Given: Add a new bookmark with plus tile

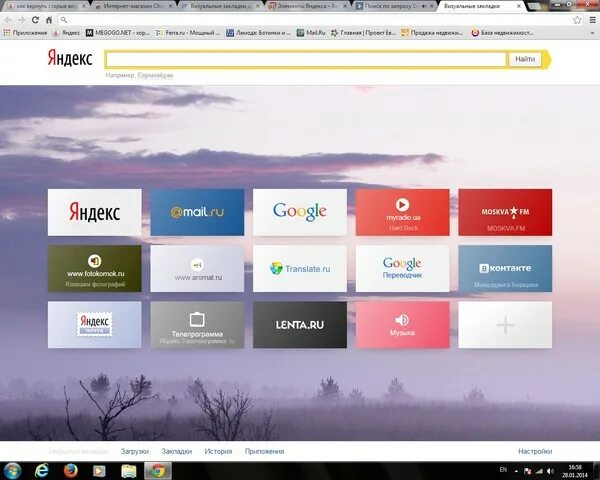Looking at the screenshot, I should (x=505, y=325).
